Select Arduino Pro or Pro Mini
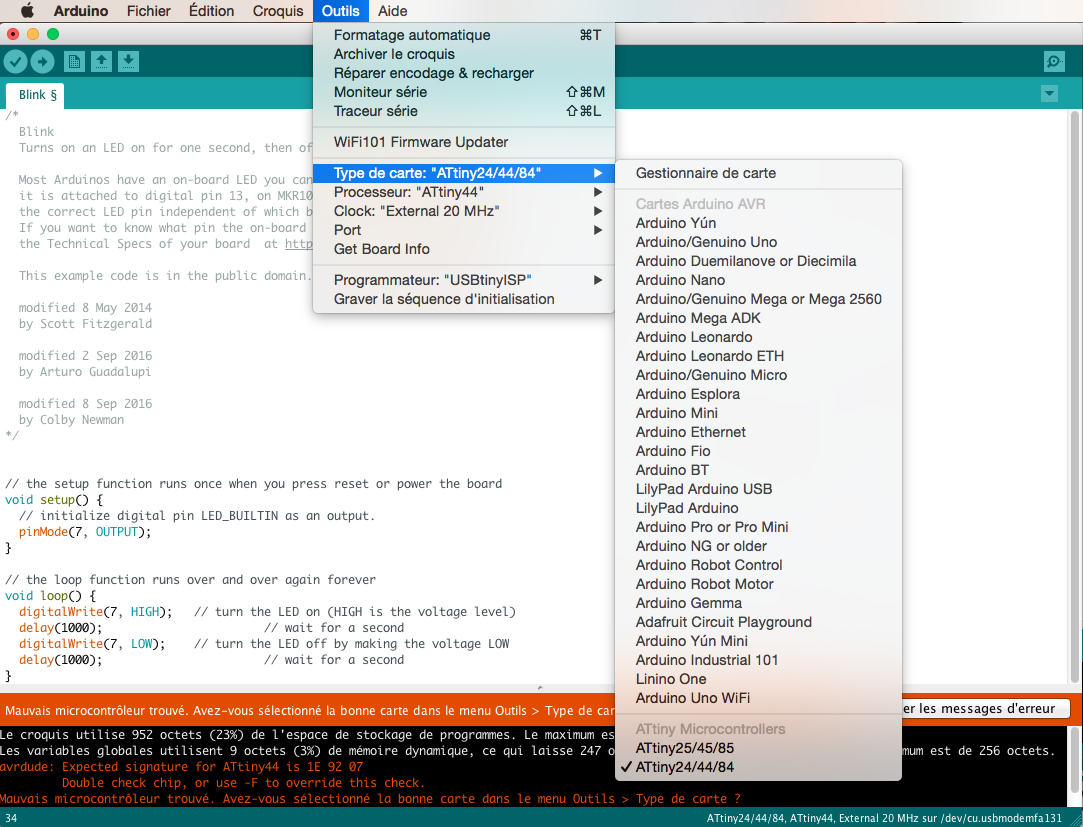 (758, 527)
